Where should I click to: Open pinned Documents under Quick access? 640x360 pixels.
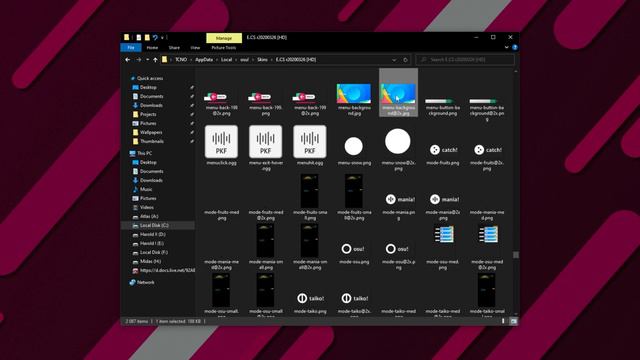coord(151,96)
